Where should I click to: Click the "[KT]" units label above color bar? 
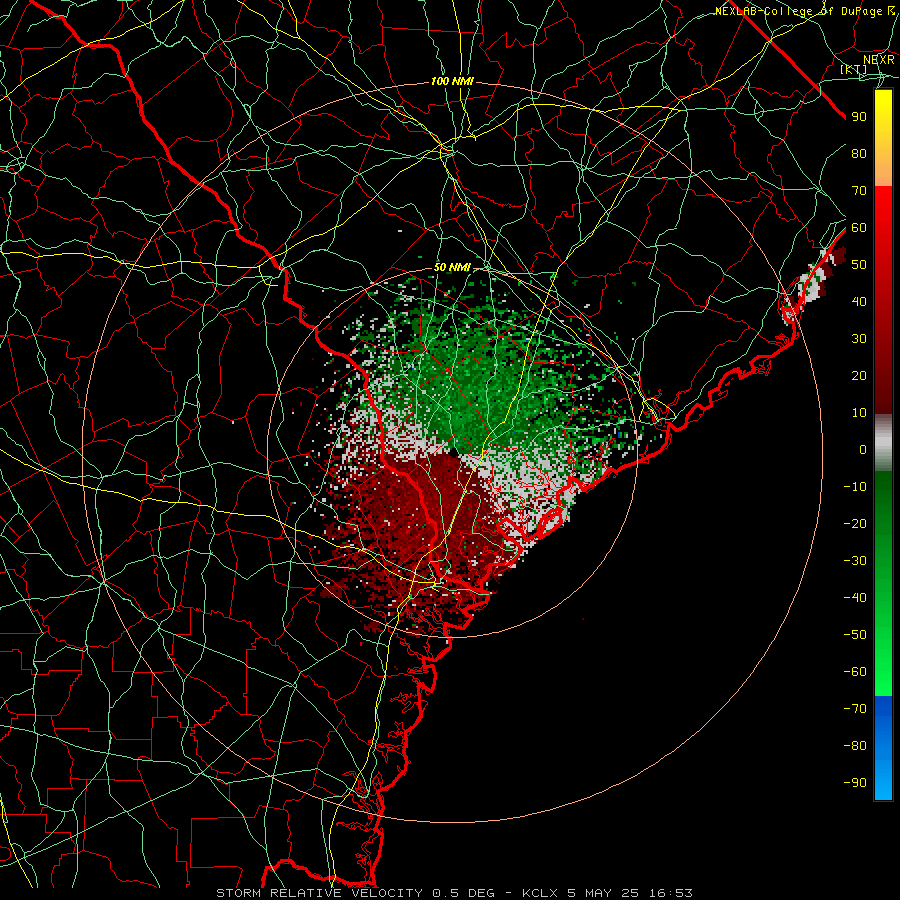click(x=854, y=69)
